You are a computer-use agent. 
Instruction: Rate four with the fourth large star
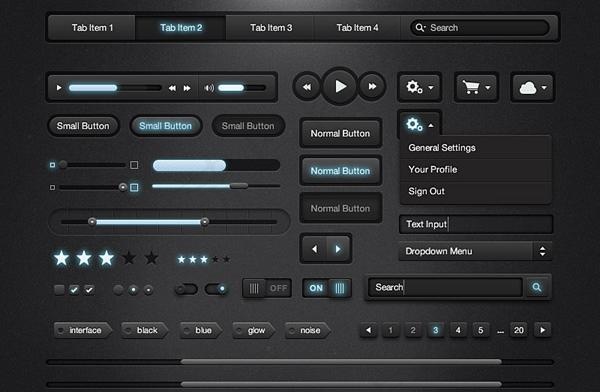point(129,258)
